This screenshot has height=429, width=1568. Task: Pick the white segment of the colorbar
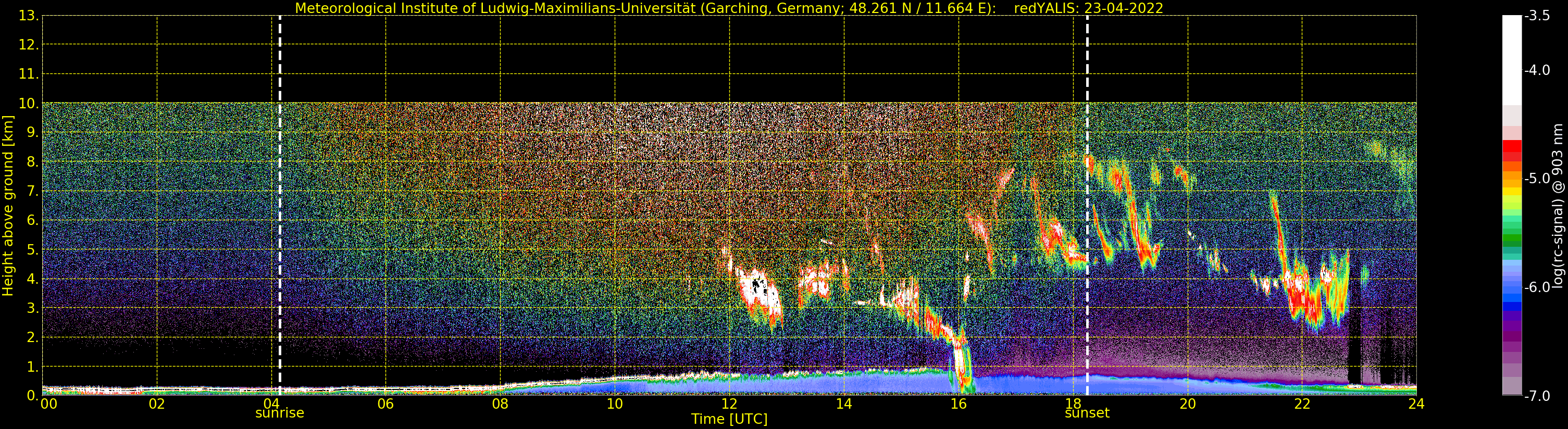click(x=1512, y=61)
